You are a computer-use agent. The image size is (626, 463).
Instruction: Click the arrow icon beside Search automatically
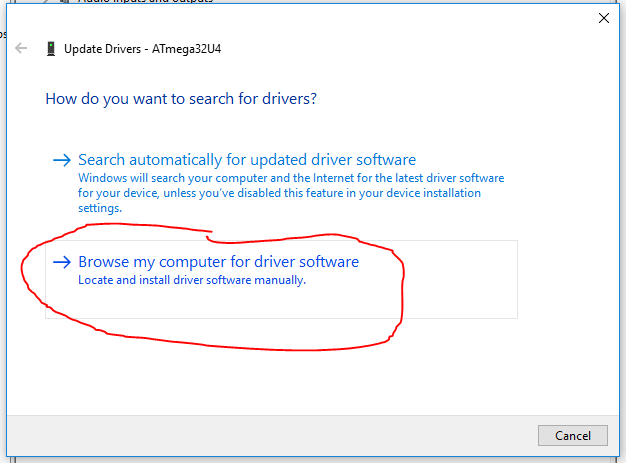pyautogui.click(x=62, y=160)
